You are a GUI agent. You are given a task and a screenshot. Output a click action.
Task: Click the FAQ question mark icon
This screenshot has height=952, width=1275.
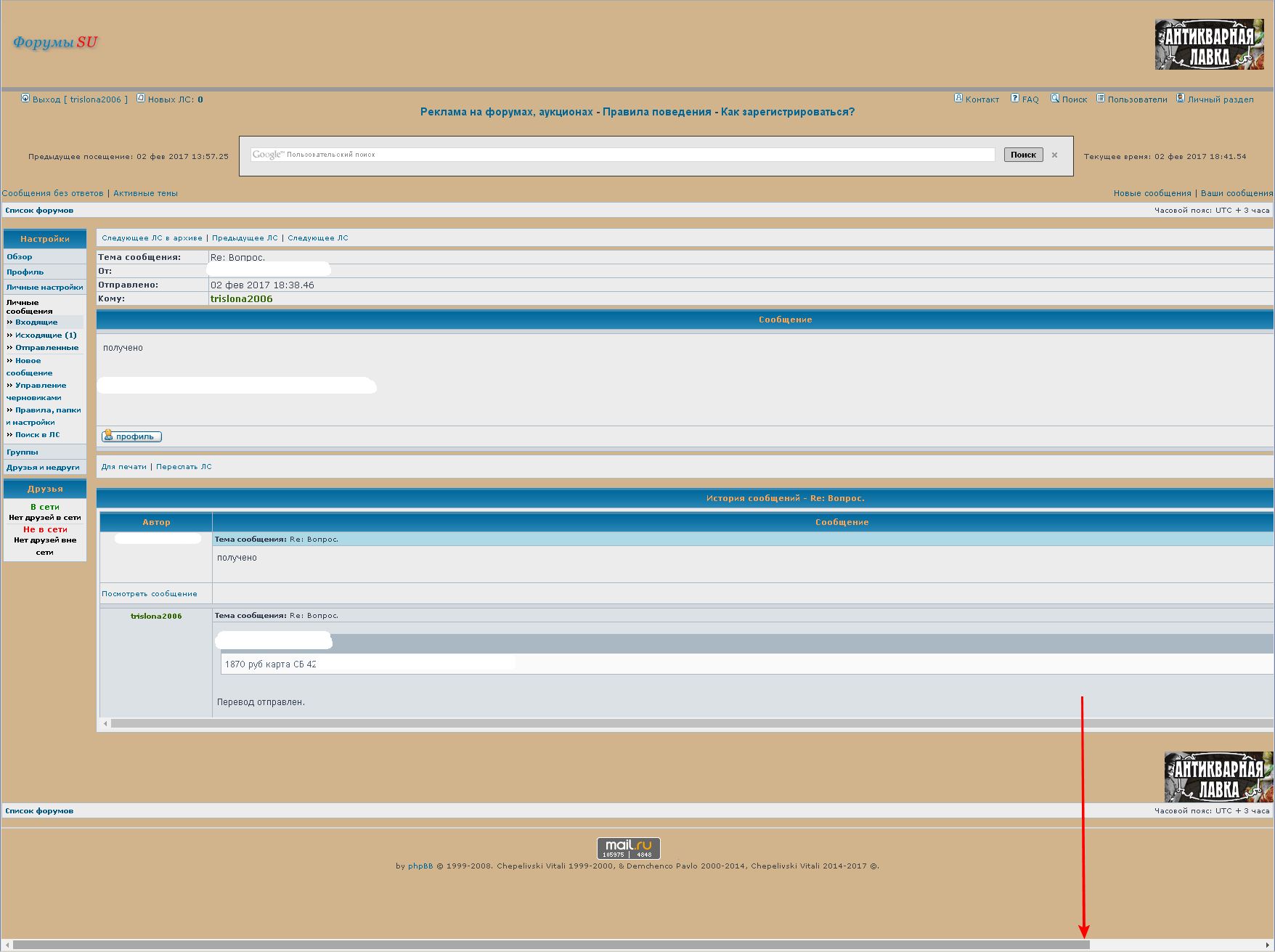1015,99
